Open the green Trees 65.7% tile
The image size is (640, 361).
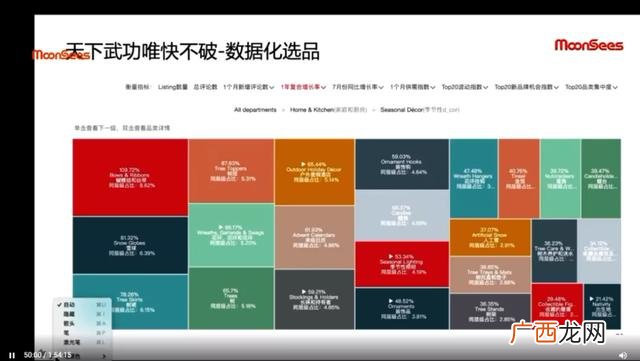pyautogui.click(x=231, y=298)
